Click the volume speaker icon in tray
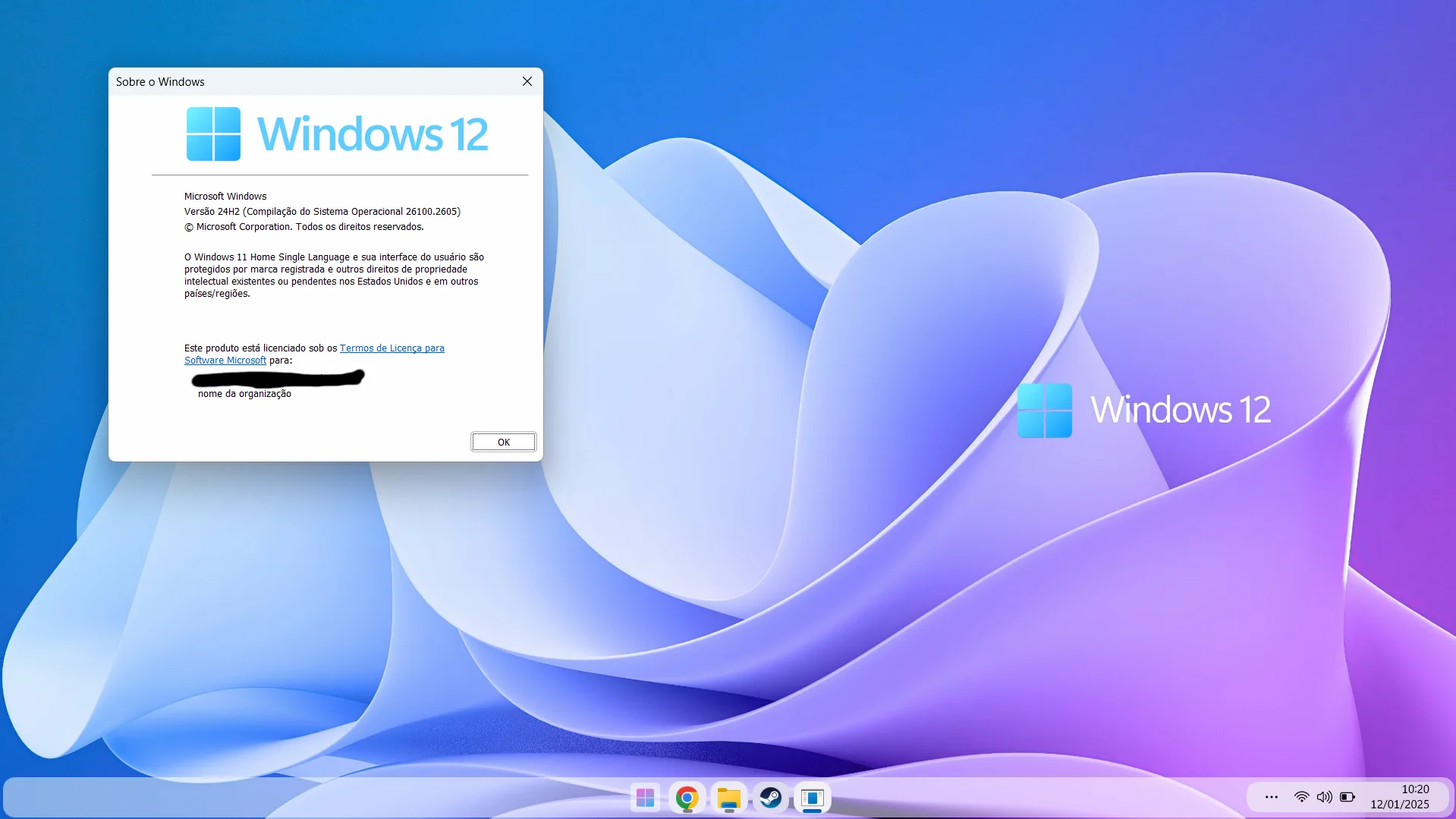Viewport: 1456px width, 819px height. tap(1325, 797)
